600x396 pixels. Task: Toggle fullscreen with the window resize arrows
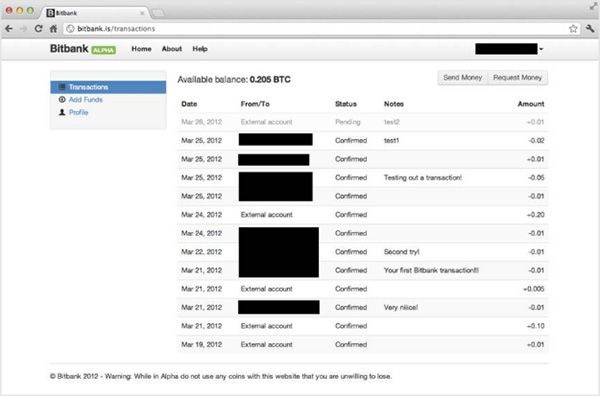pos(593,5)
